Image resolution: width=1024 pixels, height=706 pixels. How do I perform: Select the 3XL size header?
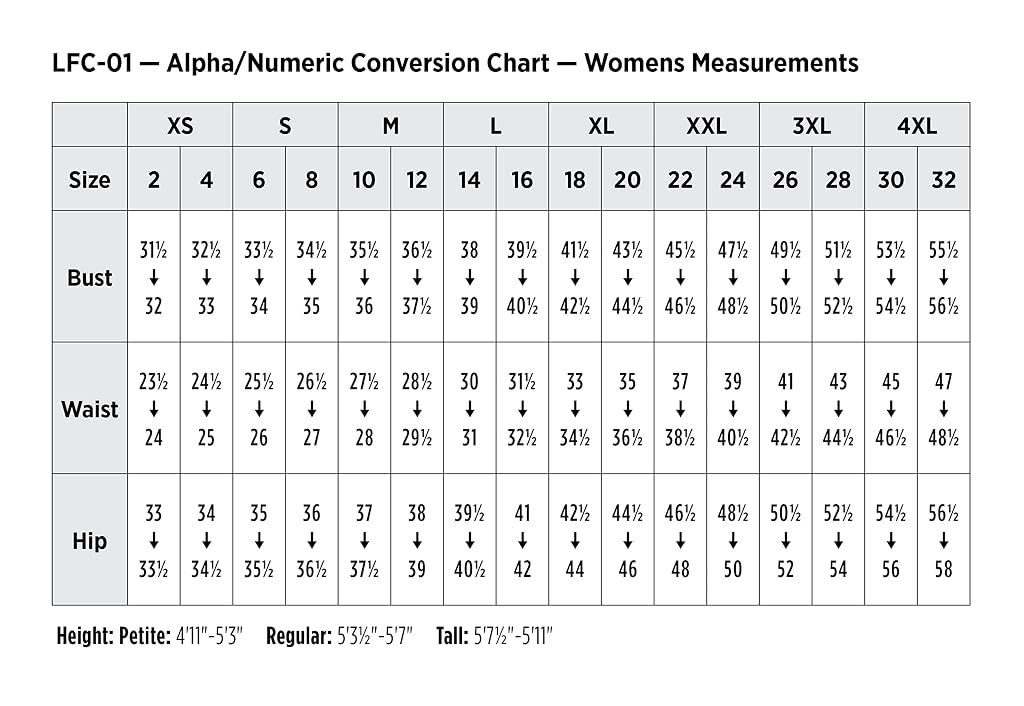pos(812,125)
